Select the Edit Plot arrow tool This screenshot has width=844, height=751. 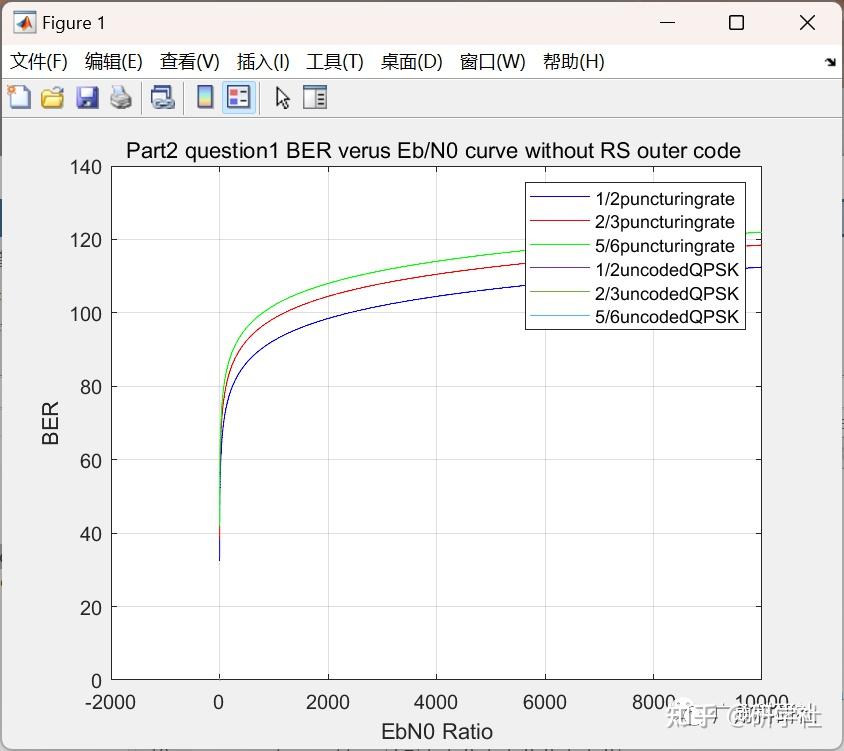(x=281, y=97)
